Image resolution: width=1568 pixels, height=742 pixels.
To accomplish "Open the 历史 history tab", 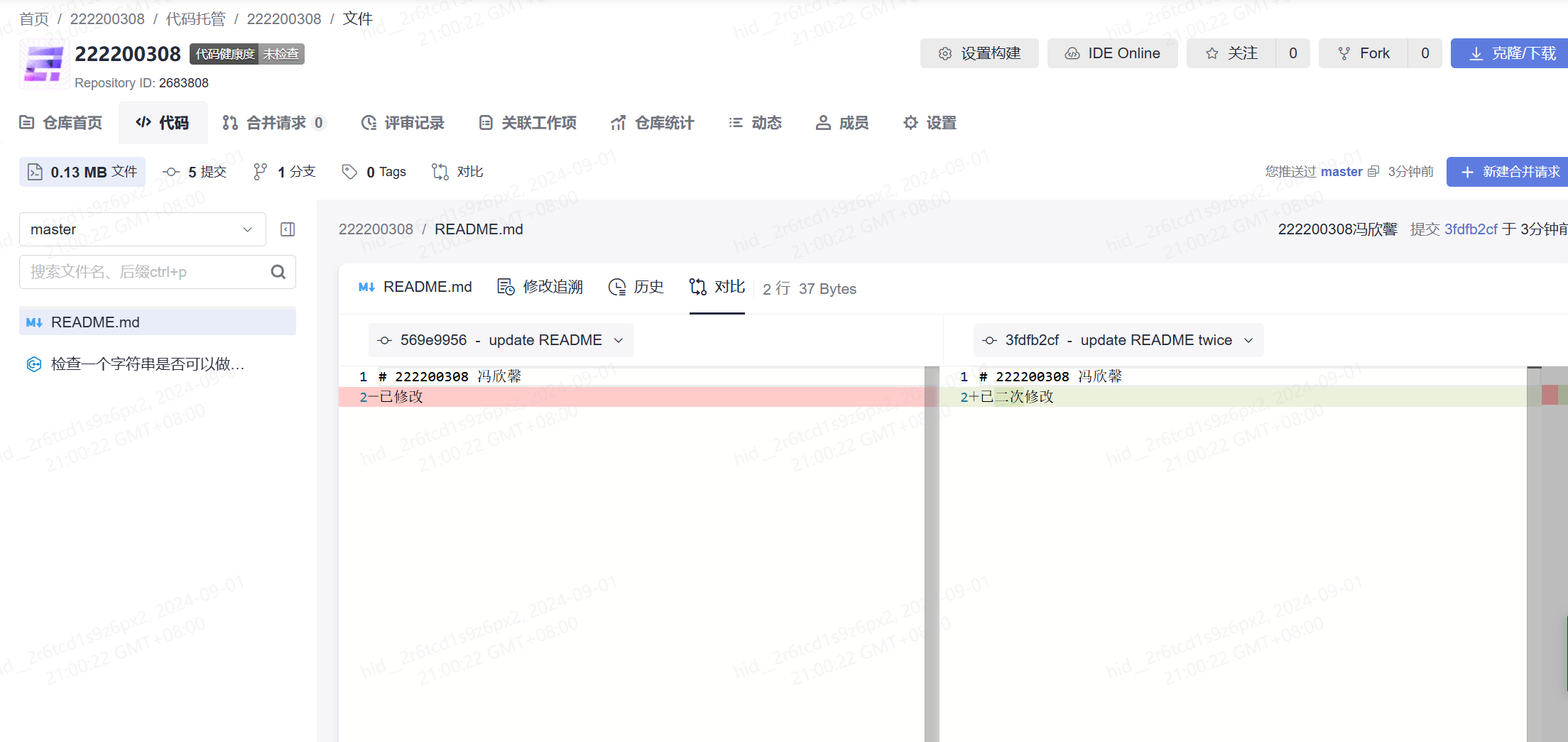I will (636, 287).
